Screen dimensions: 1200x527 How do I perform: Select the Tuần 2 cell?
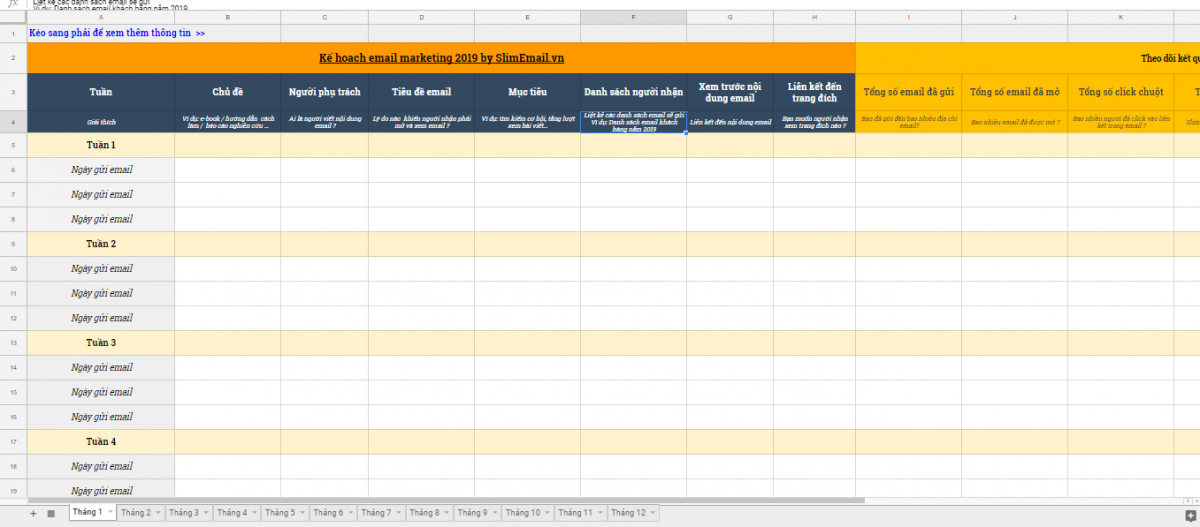click(x=101, y=244)
